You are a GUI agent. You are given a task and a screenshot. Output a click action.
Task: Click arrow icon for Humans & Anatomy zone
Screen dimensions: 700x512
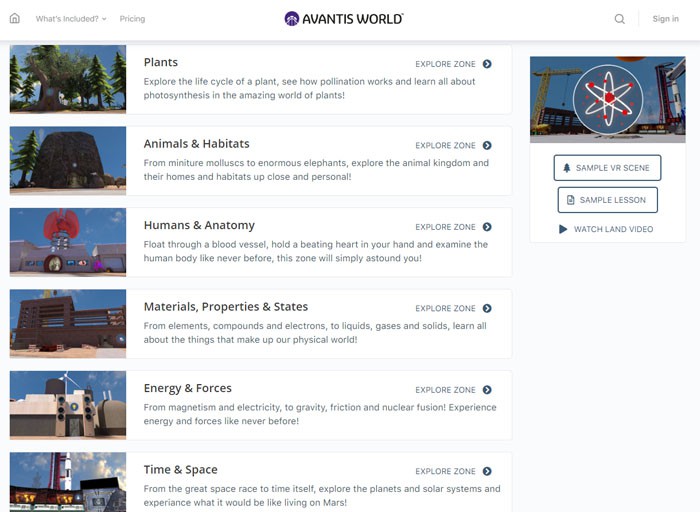487,227
